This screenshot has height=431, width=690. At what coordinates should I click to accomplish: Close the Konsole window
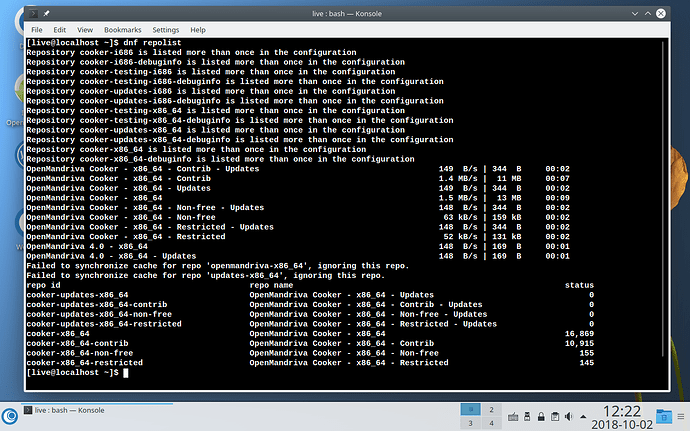tap(661, 14)
